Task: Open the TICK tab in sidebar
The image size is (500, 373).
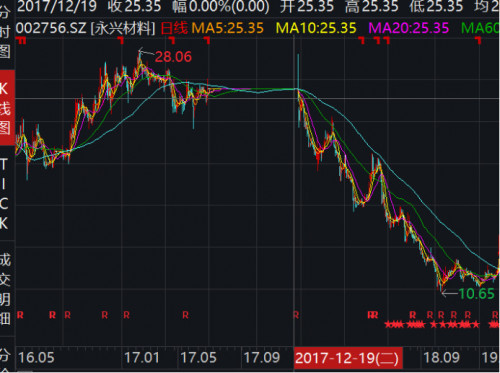Action: 4,193
